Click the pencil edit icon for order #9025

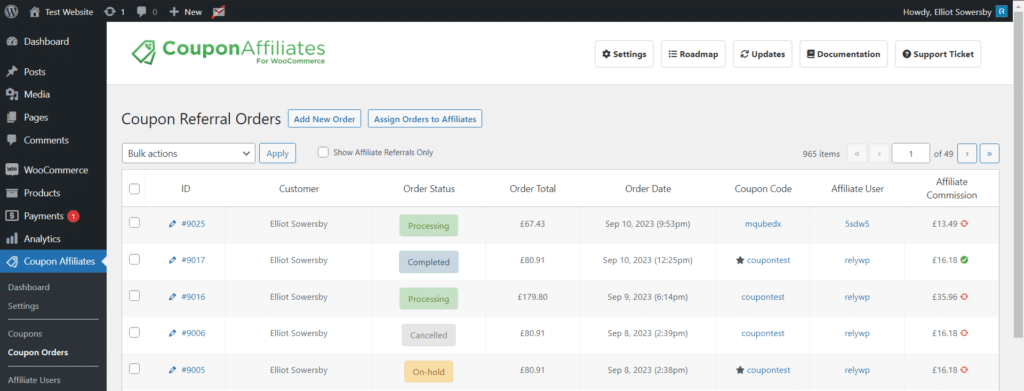(172, 223)
